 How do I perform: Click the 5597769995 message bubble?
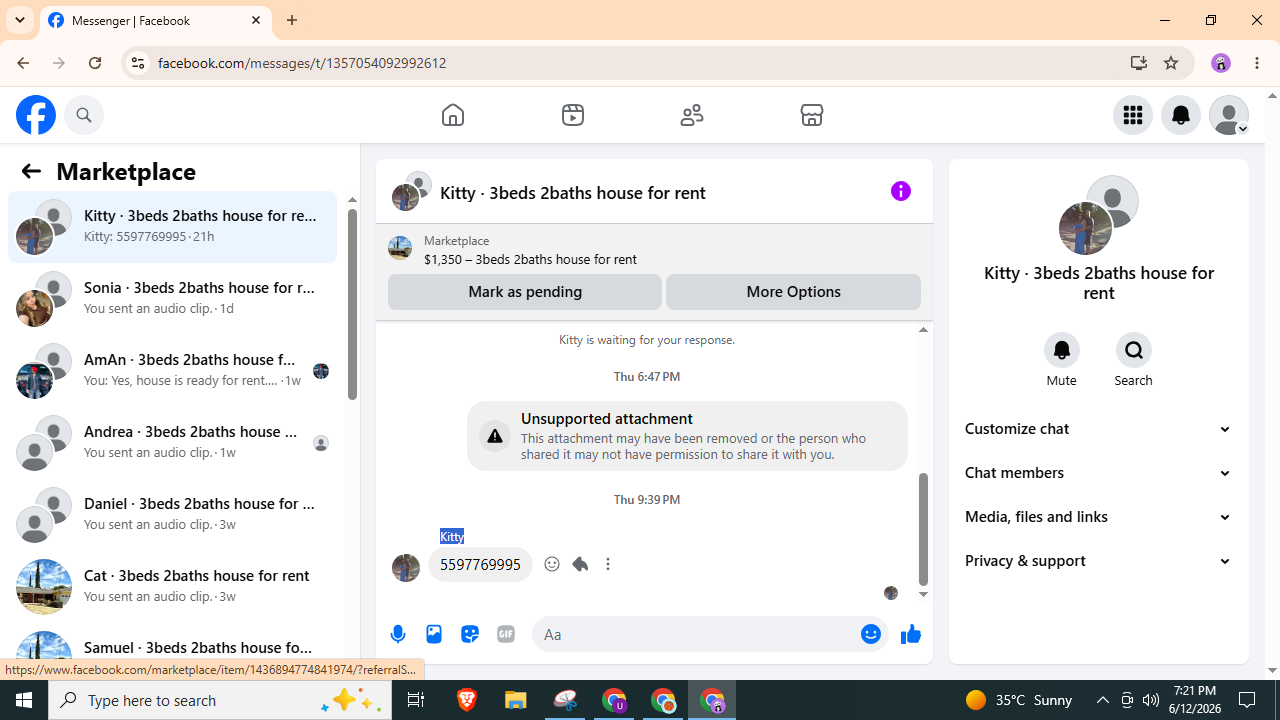tap(480, 565)
